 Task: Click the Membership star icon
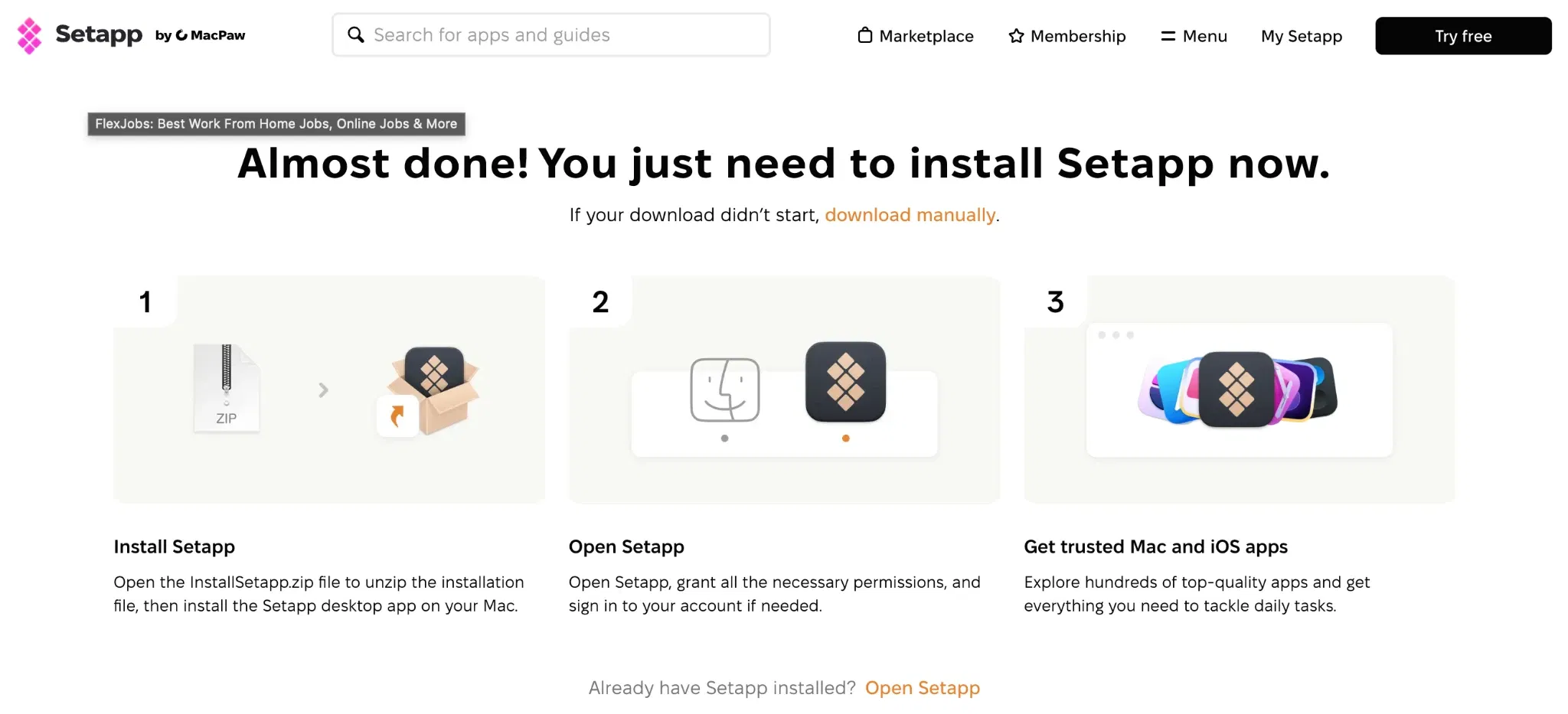(x=1016, y=35)
